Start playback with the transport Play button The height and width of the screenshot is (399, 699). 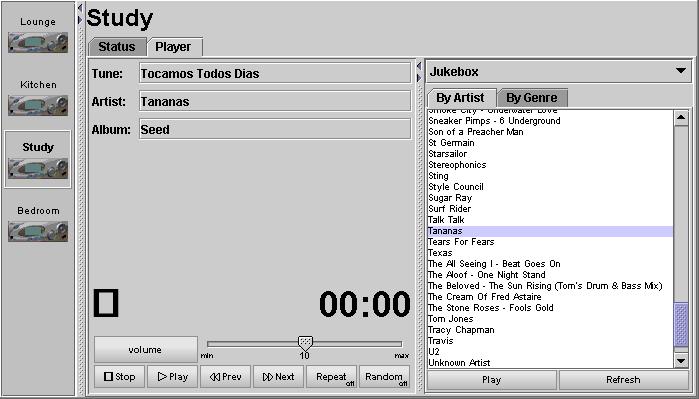click(173, 377)
